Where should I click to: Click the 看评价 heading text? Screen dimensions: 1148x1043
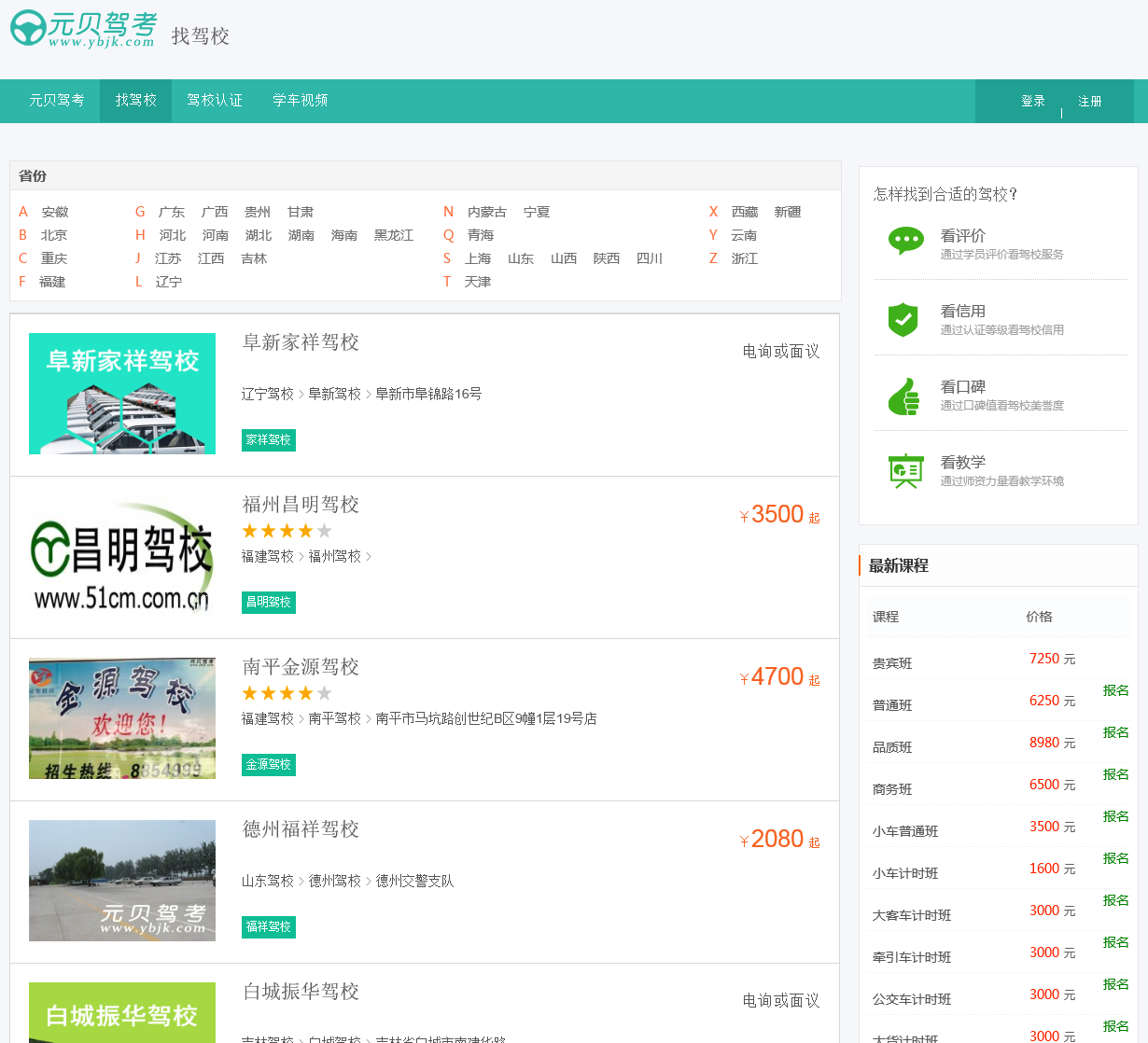(x=963, y=236)
